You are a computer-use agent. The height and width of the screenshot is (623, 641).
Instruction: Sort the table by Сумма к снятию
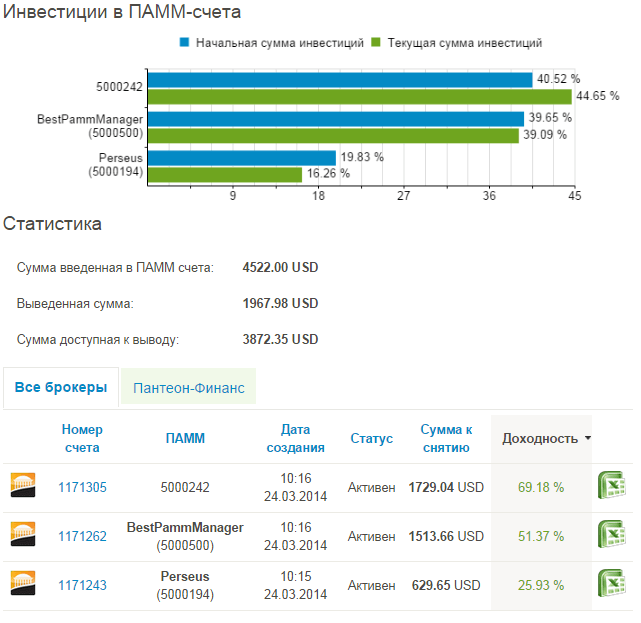446,438
